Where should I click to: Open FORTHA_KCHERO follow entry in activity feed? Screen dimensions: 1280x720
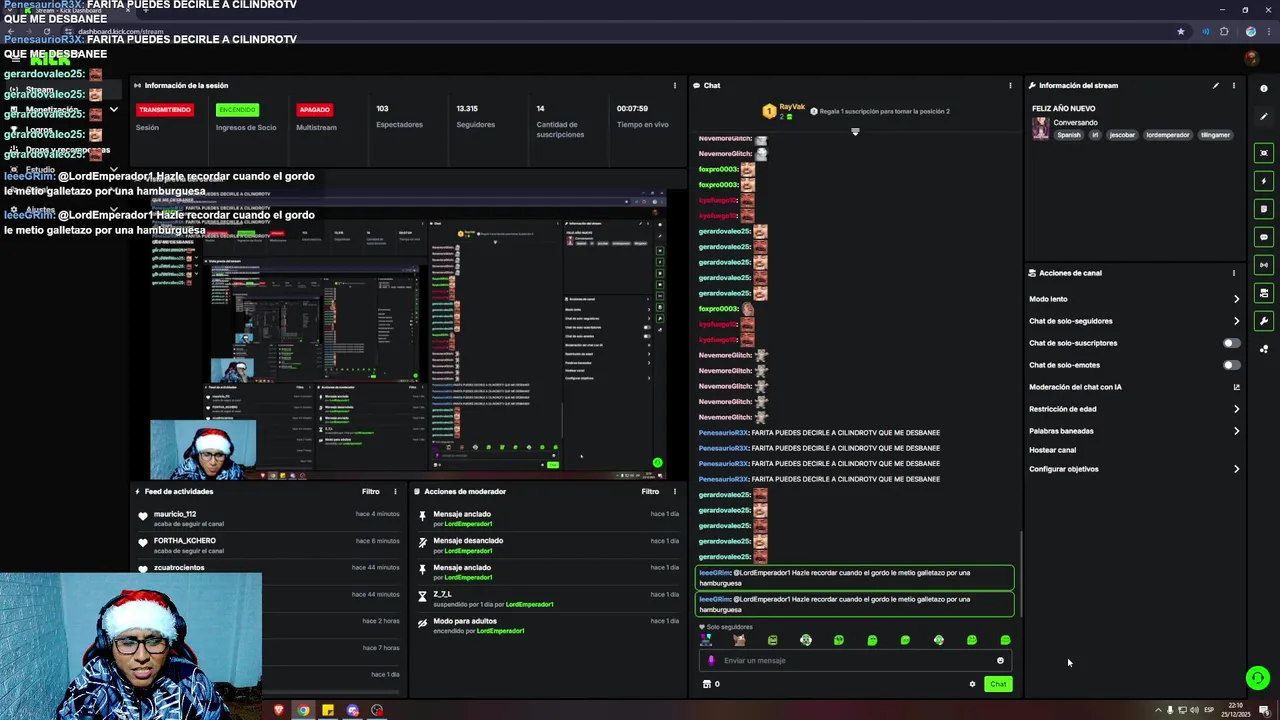click(x=270, y=545)
